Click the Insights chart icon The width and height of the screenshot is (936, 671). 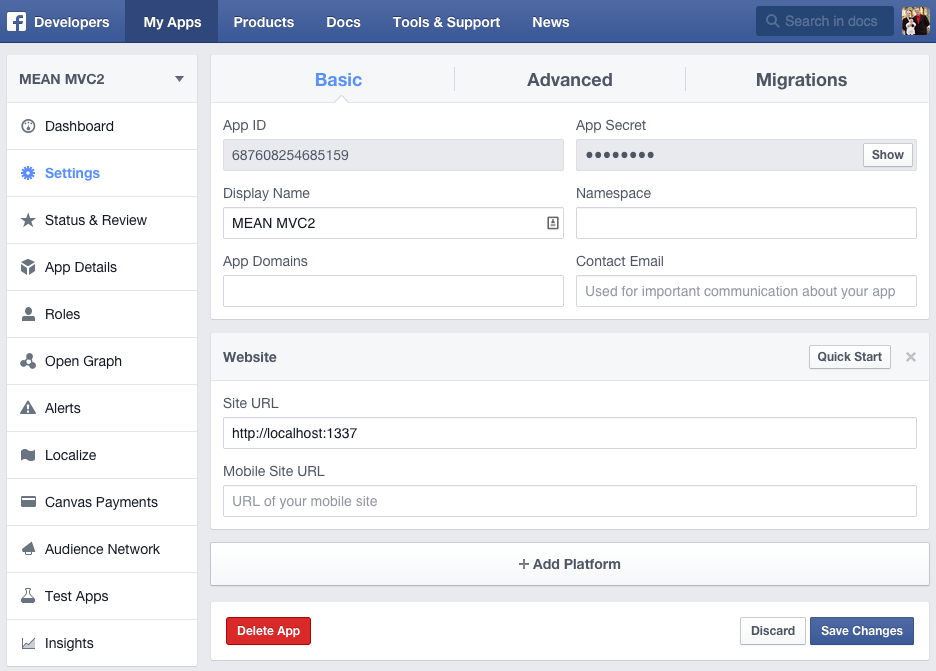pyautogui.click(x=28, y=643)
